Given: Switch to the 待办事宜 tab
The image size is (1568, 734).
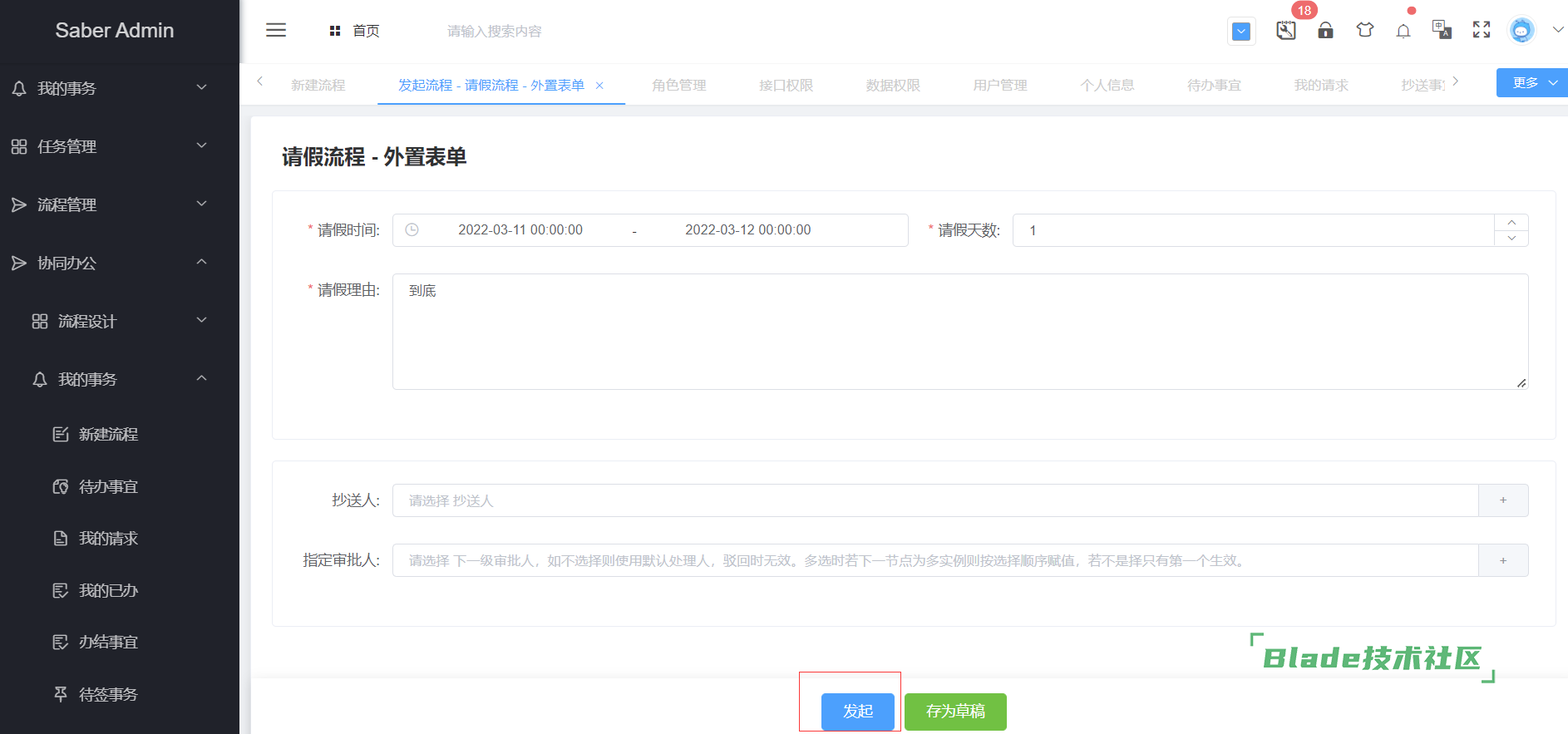Looking at the screenshot, I should click(1214, 85).
